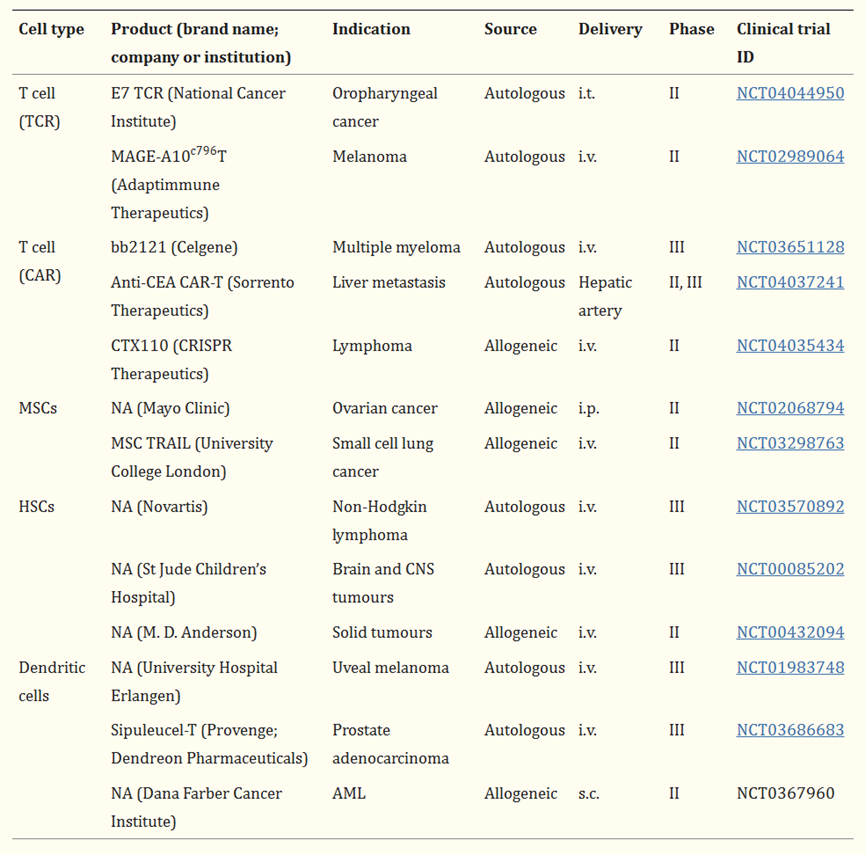Click the NCT03570892 Novartis trial link

pos(790,507)
